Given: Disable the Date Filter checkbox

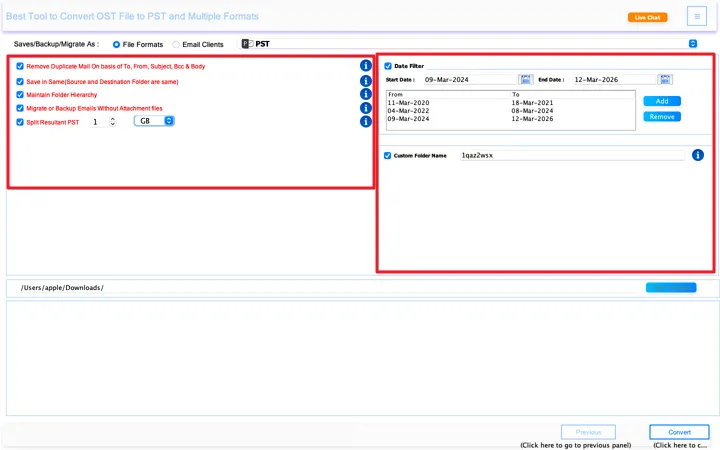Looking at the screenshot, I should point(388,66).
